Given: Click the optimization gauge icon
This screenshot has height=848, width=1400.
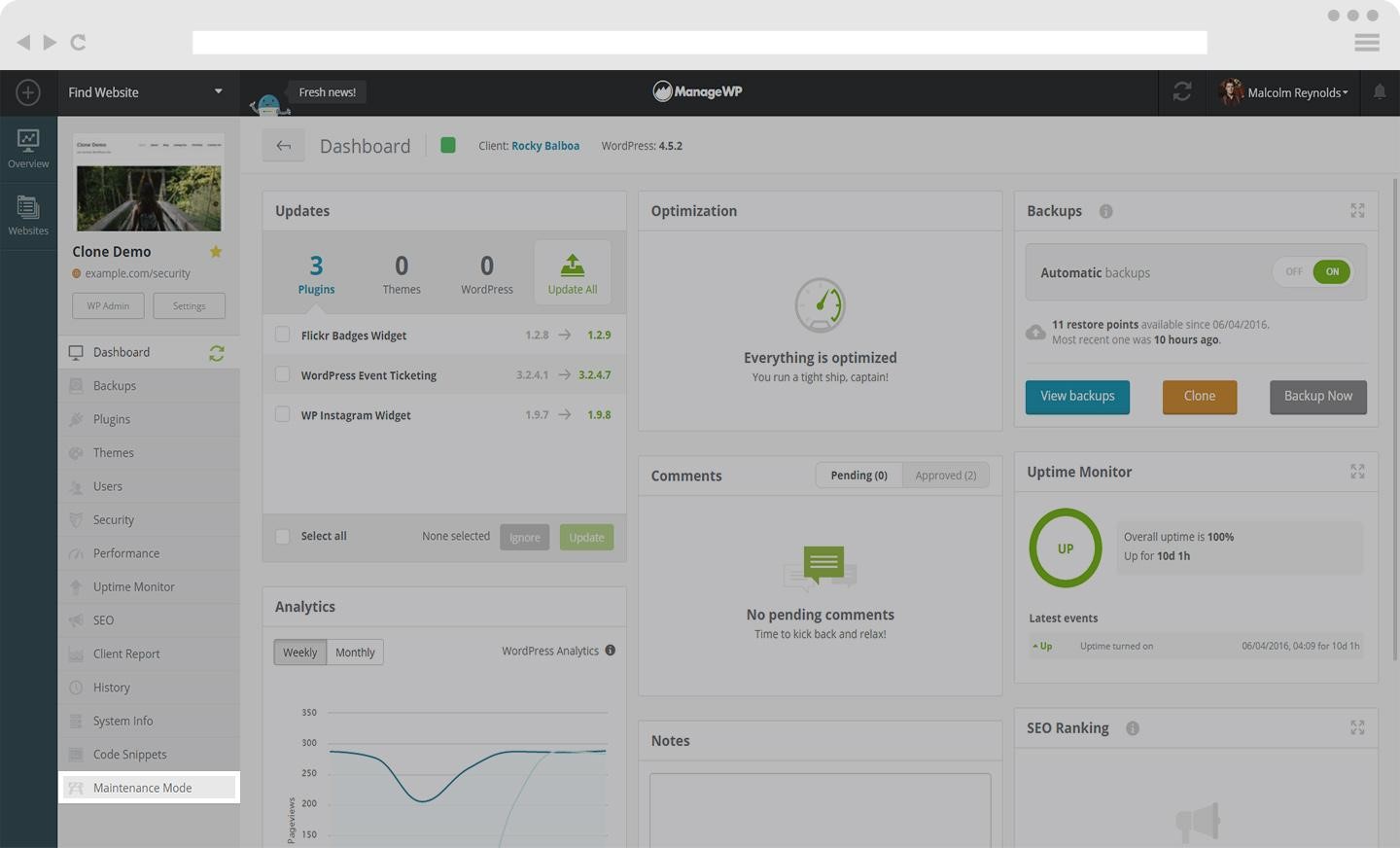Looking at the screenshot, I should [x=820, y=305].
